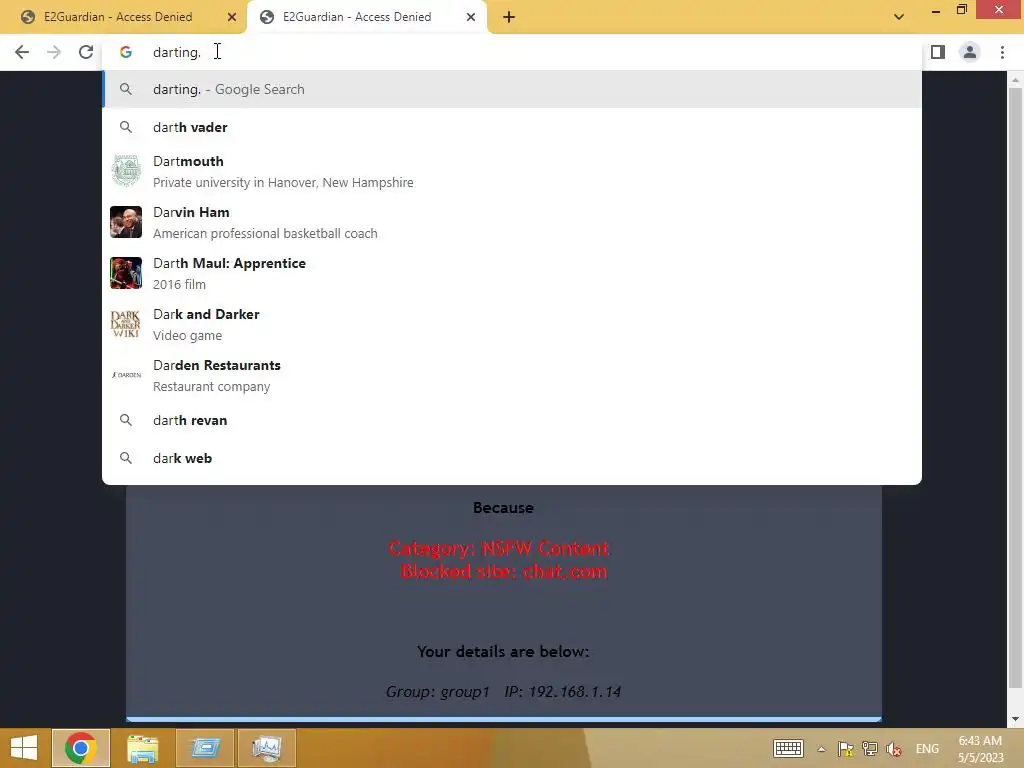Show hidden system tray icons
The image size is (1024, 768).
(x=822, y=749)
